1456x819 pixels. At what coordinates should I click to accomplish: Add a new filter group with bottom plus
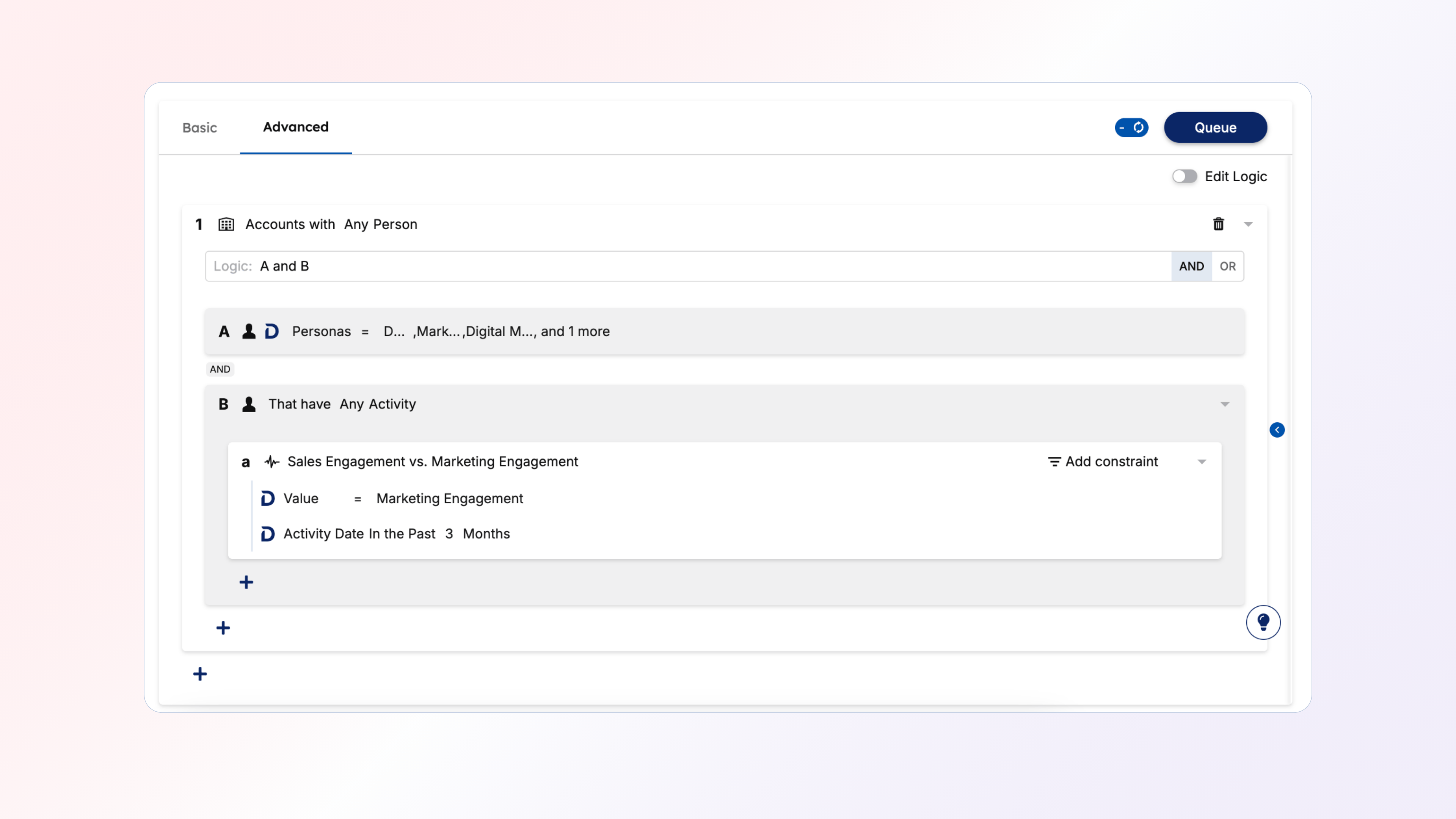(x=199, y=674)
